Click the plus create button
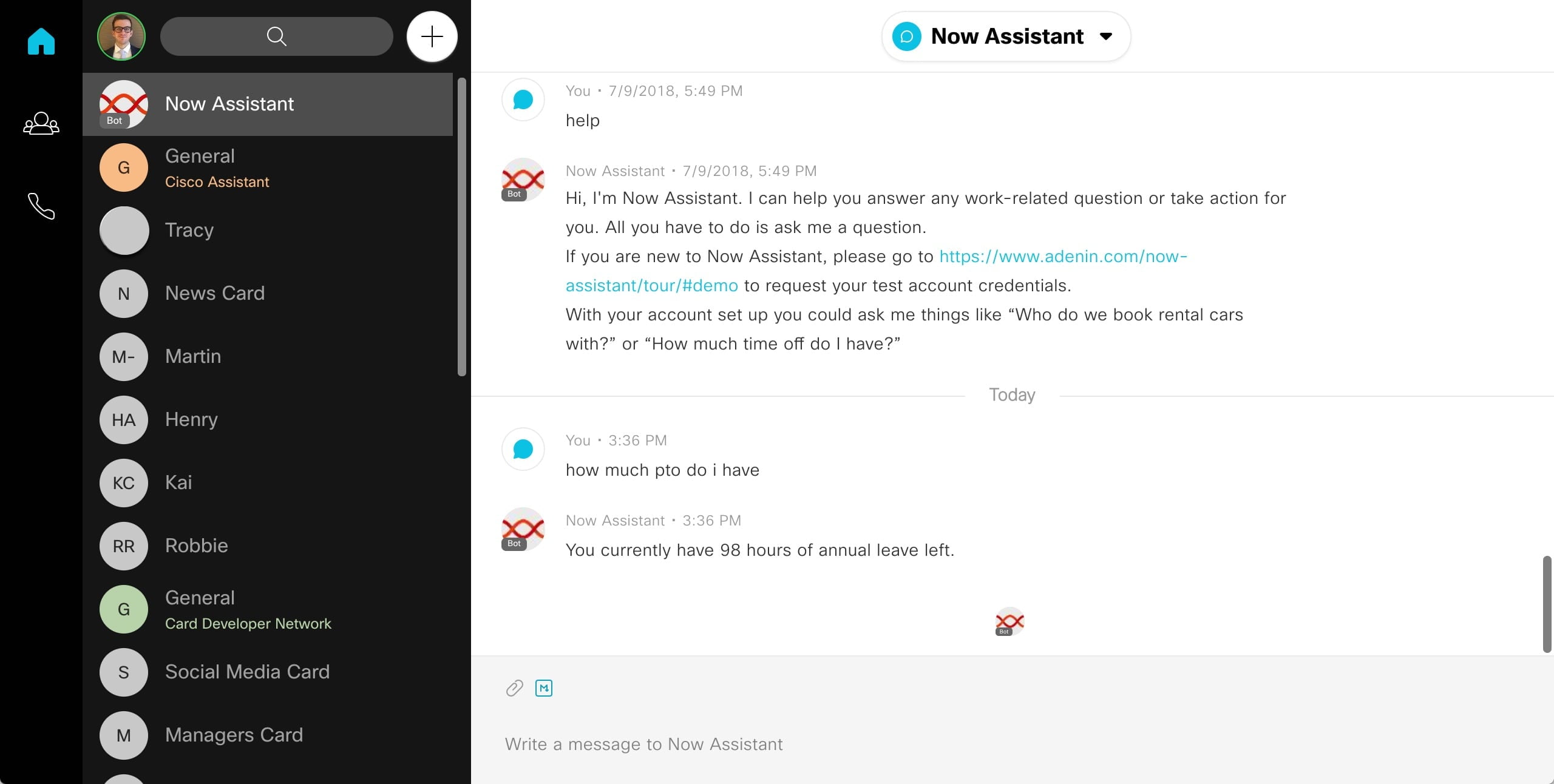Image resolution: width=1554 pixels, height=784 pixels. pyautogui.click(x=432, y=36)
